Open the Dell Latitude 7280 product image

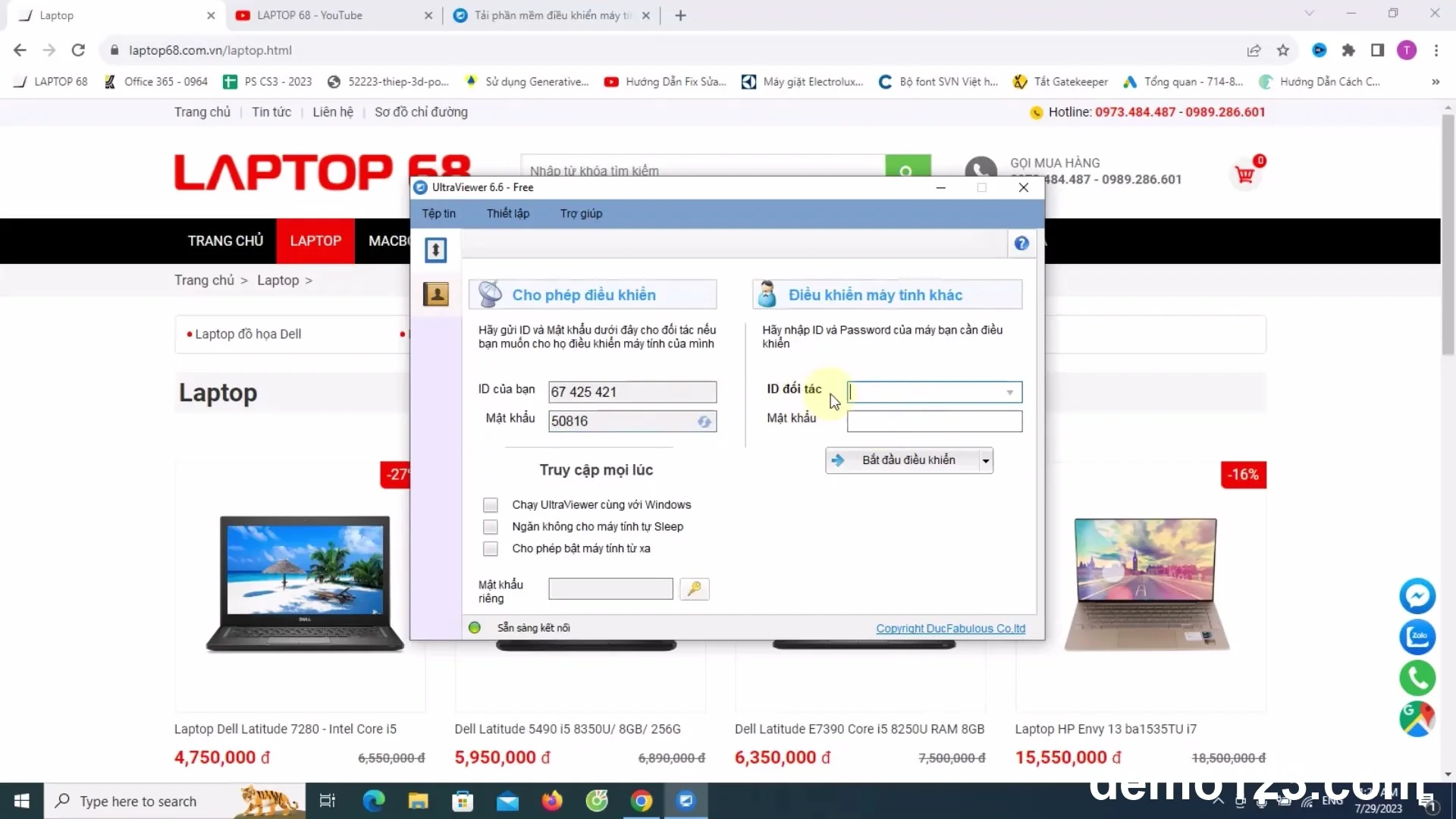[304, 584]
